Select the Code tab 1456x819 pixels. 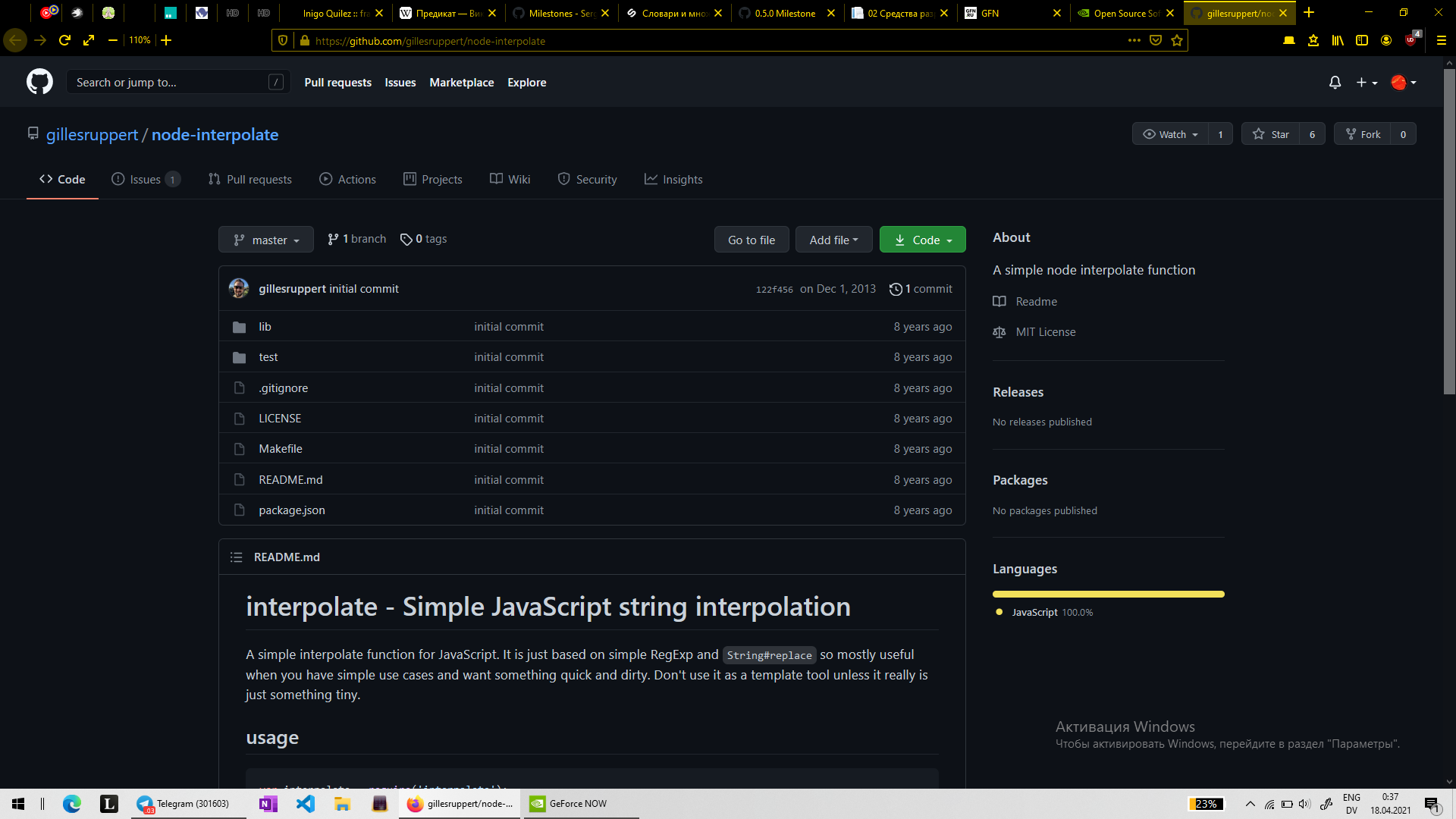[x=62, y=179]
